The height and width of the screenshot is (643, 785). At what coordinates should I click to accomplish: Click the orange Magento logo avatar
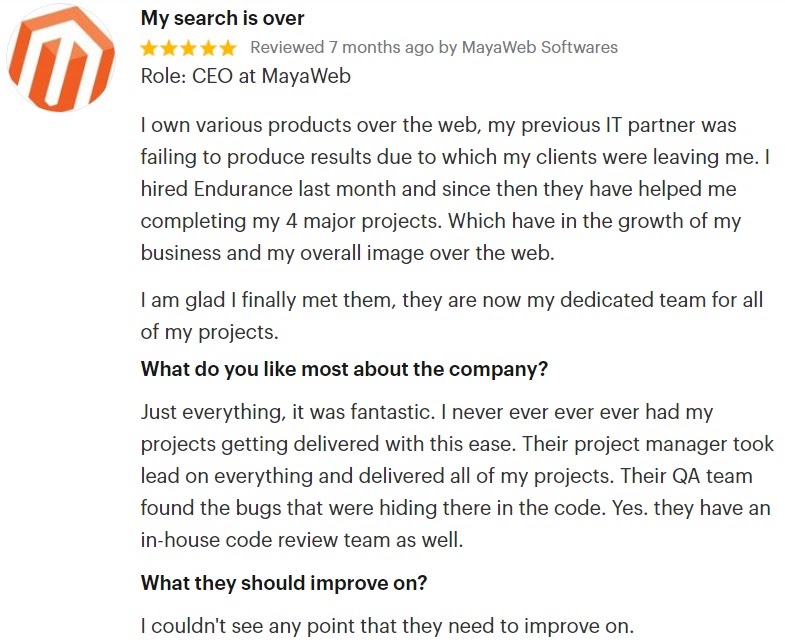point(61,58)
